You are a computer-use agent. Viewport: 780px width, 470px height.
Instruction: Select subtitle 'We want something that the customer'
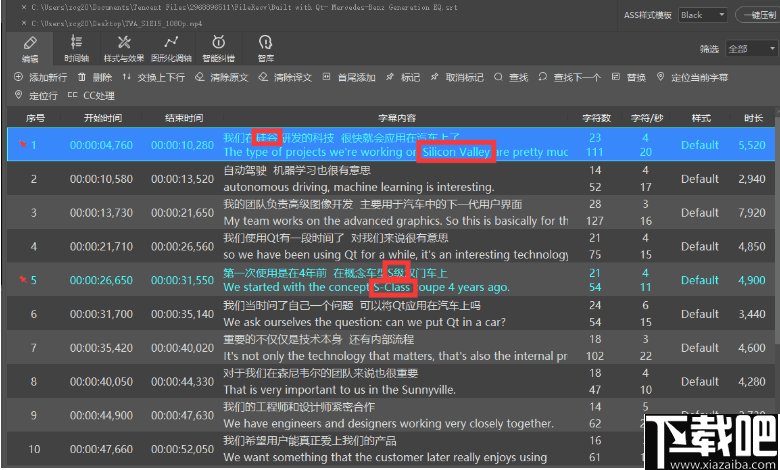385,457
